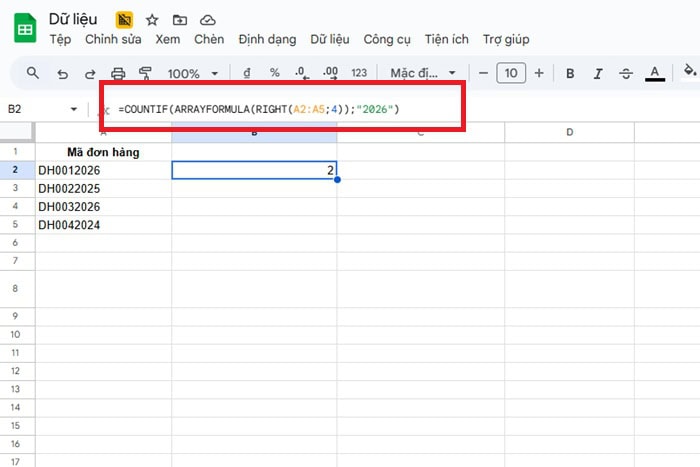Expand the 100% zoom dropdown
The width and height of the screenshot is (700, 467).
pyautogui.click(x=197, y=73)
